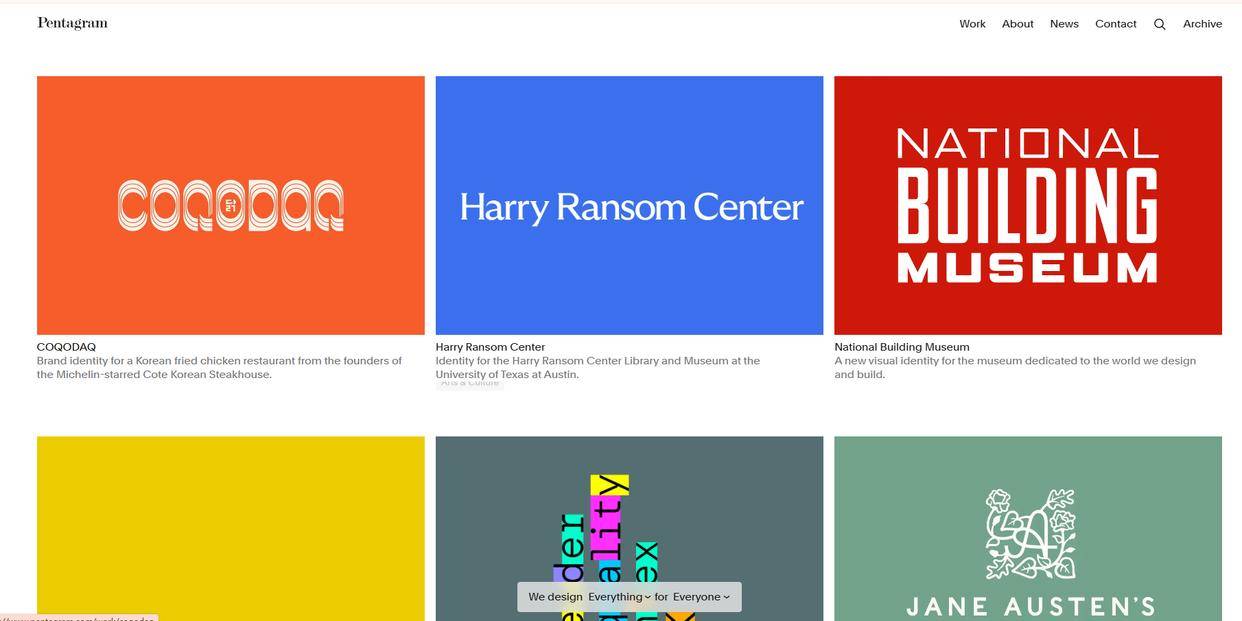Click the Harry Ransom Center description text
Image resolution: width=1242 pixels, height=621 pixels.
tap(598, 368)
